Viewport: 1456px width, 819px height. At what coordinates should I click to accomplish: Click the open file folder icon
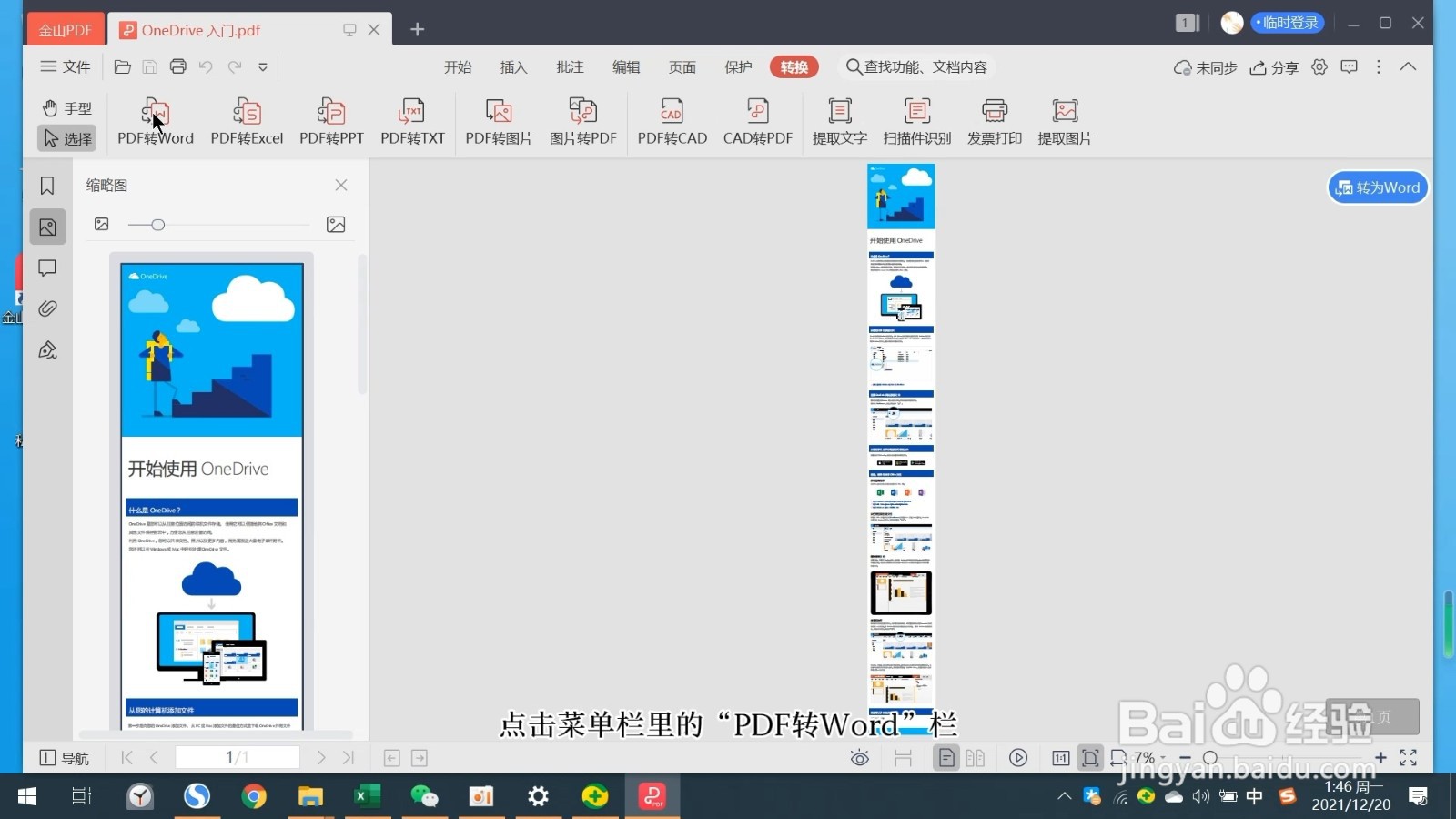coord(122,66)
